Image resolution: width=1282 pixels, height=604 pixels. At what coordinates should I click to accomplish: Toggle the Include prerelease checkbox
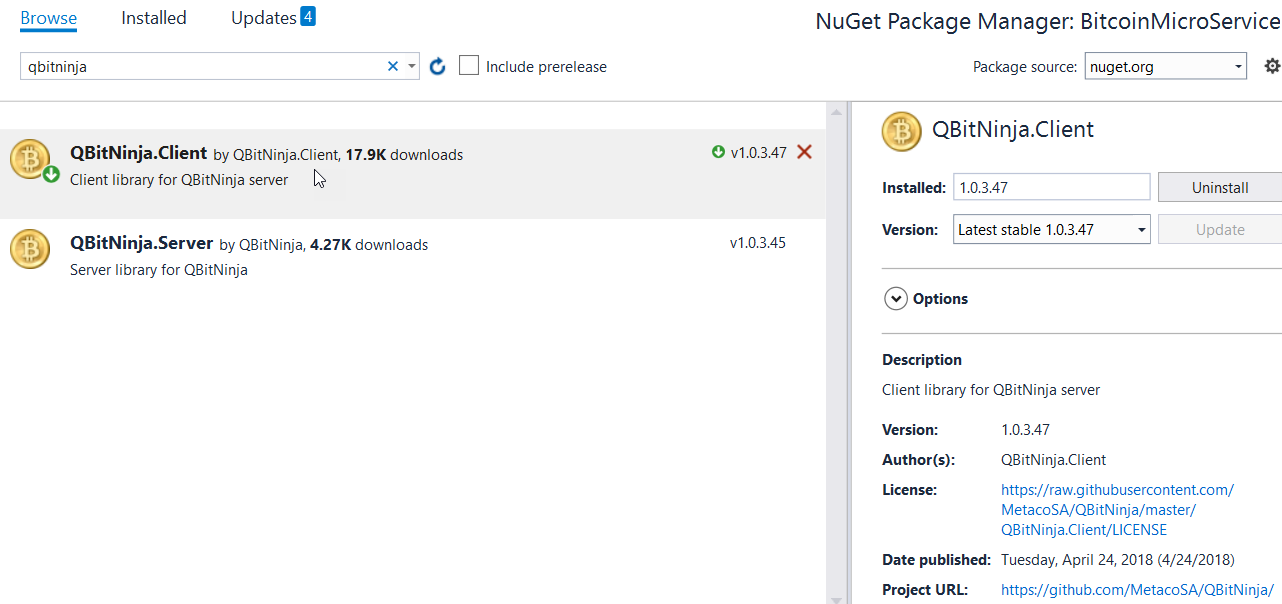(469, 66)
